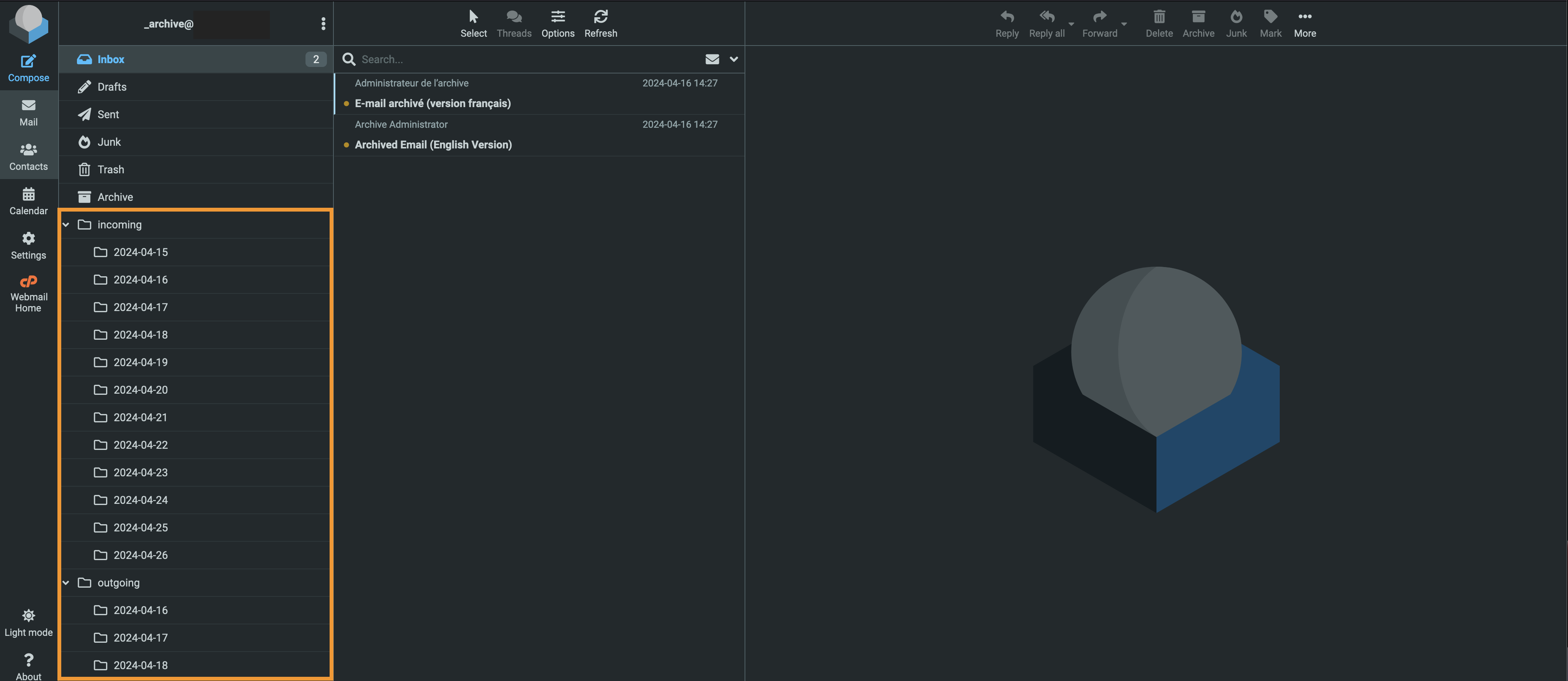Collapse the incoming folder tree
This screenshot has height=681, width=1568.
(66, 225)
